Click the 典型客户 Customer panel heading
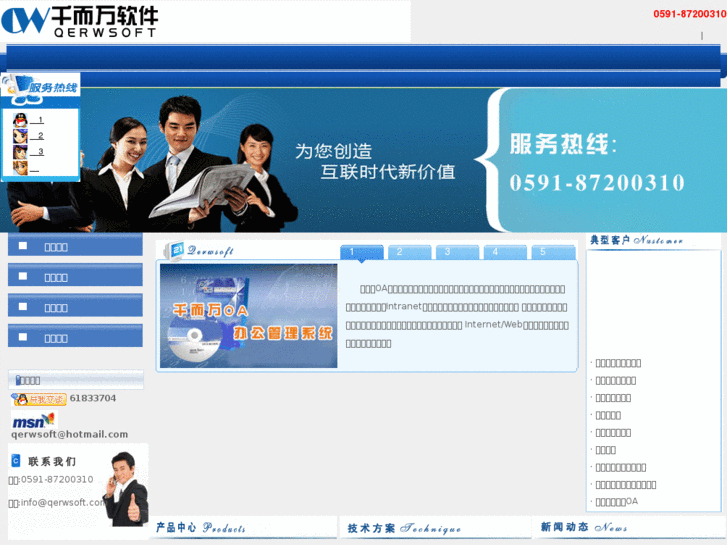 click(636, 240)
